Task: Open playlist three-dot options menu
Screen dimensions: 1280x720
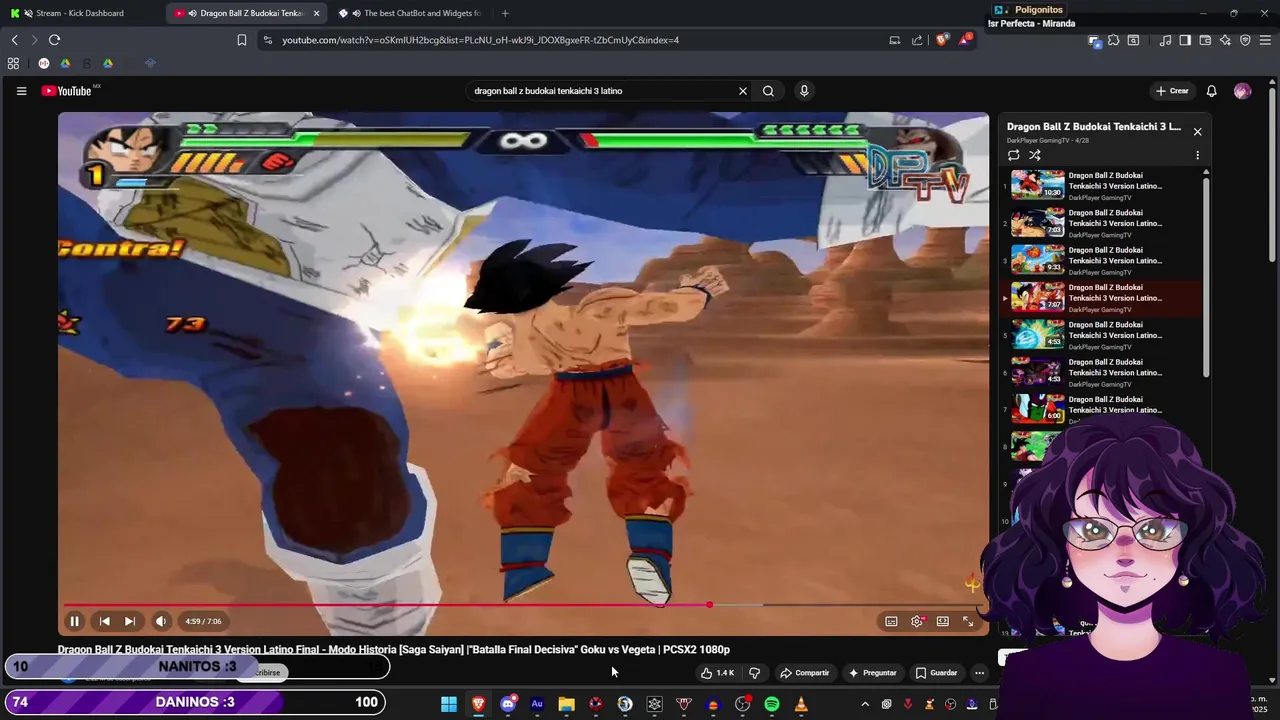Action: (x=1197, y=155)
